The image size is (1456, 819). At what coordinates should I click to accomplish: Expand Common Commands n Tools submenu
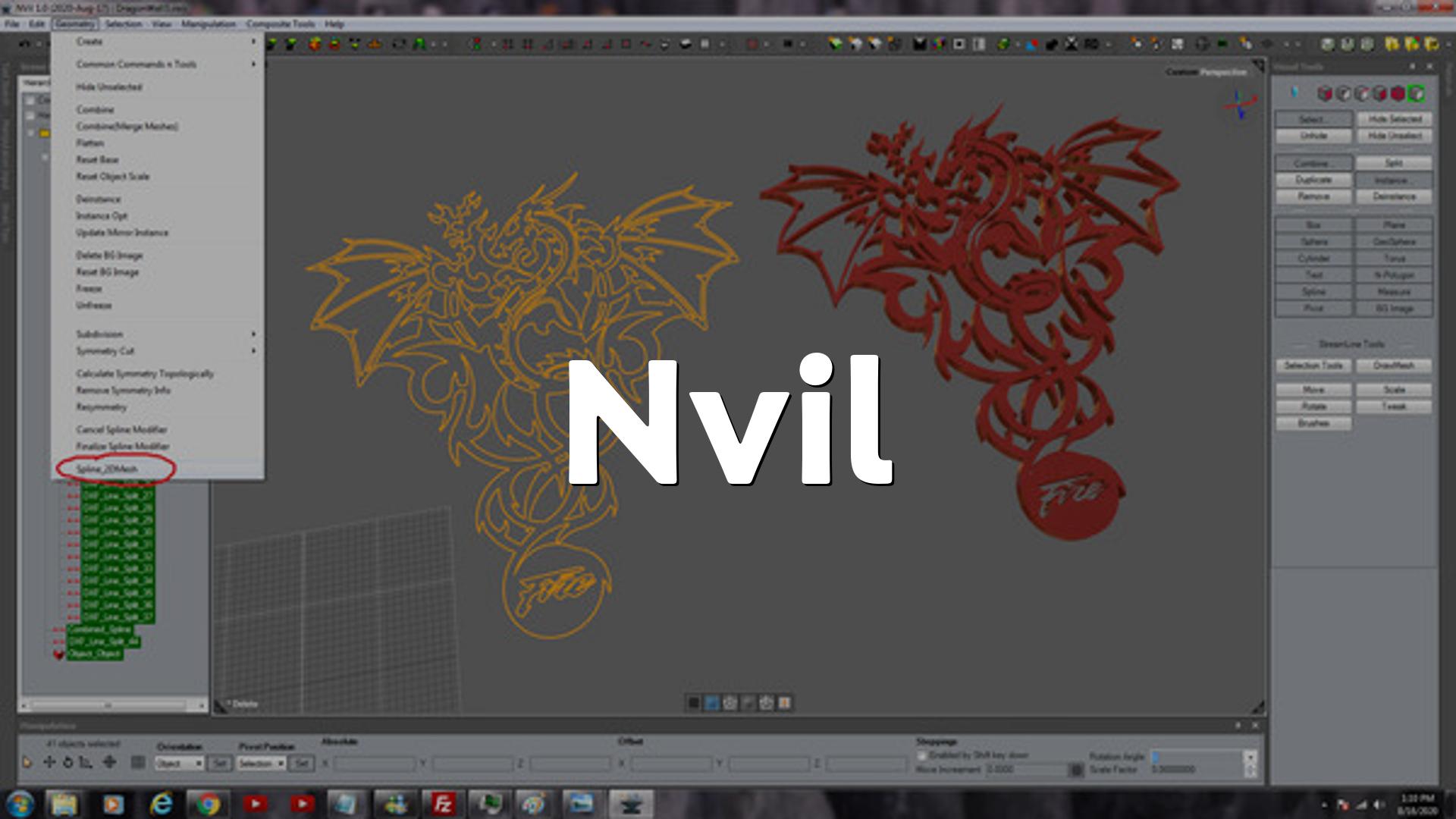158,64
